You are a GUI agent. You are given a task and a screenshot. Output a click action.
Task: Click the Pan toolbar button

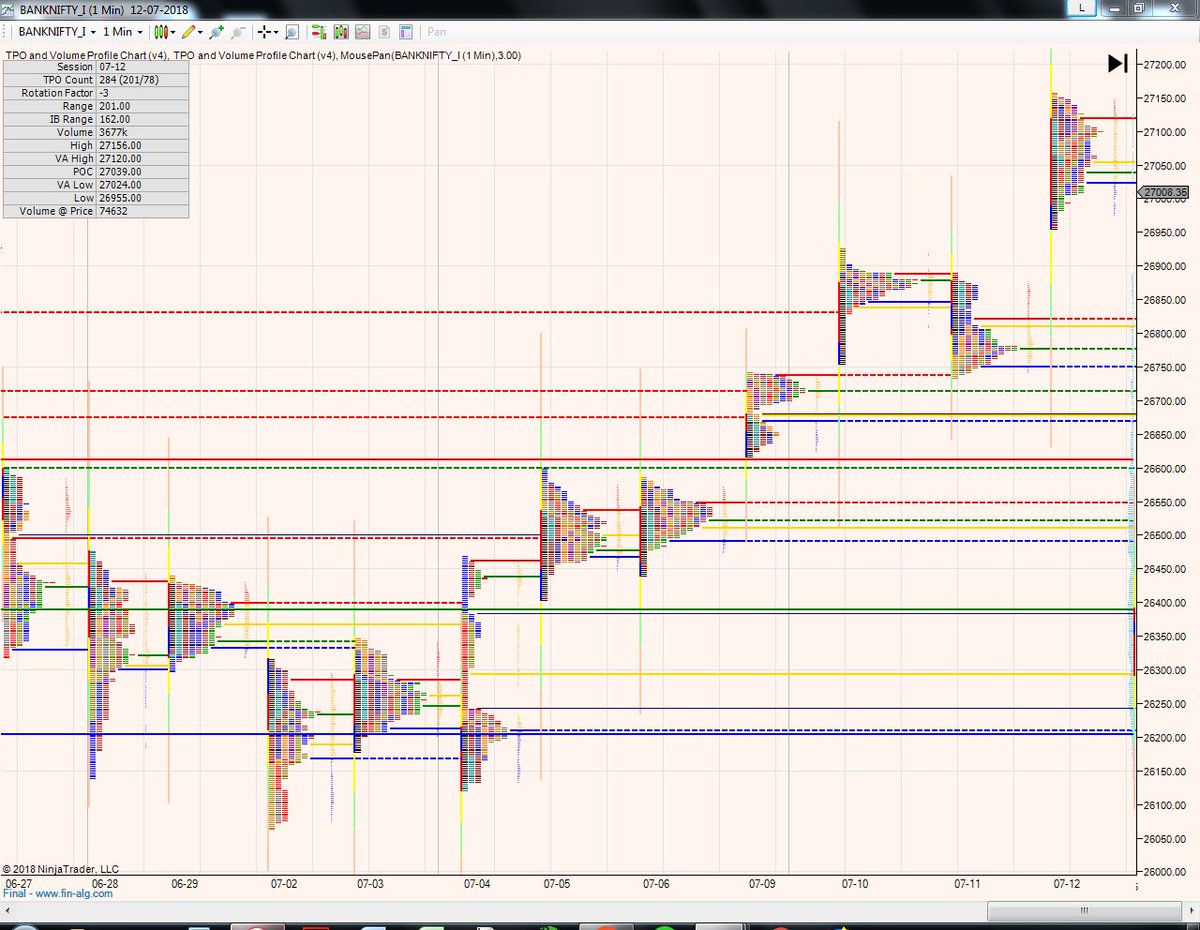437,32
